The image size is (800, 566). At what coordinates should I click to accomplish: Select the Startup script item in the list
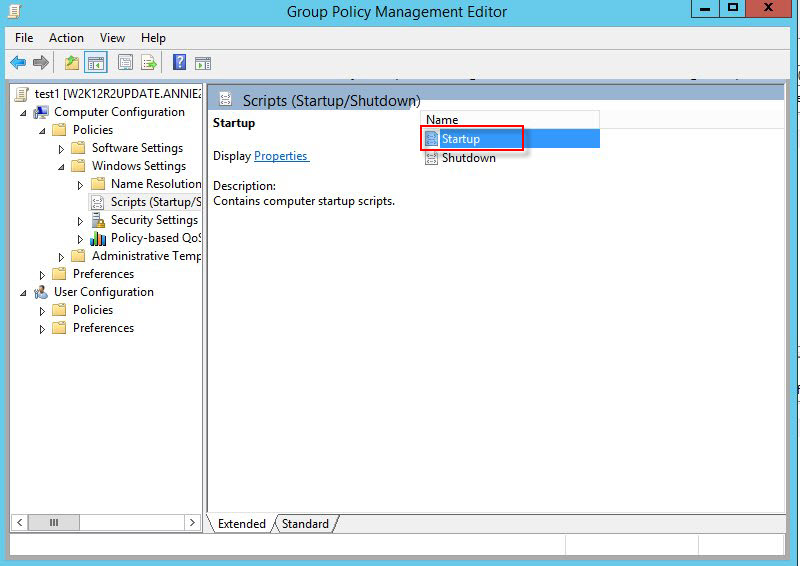coord(460,139)
